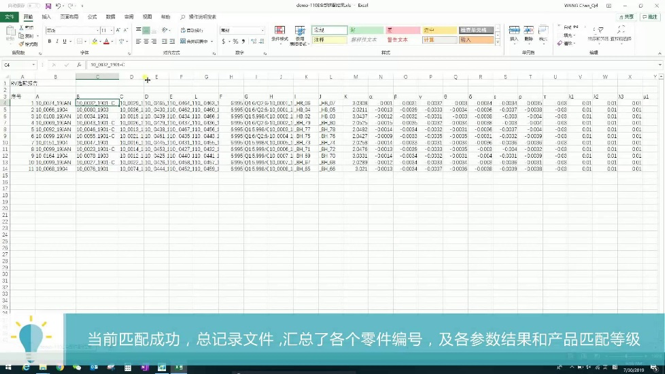The height and width of the screenshot is (374, 665).
Task: Align cell text to the left
Action: click(x=138, y=42)
